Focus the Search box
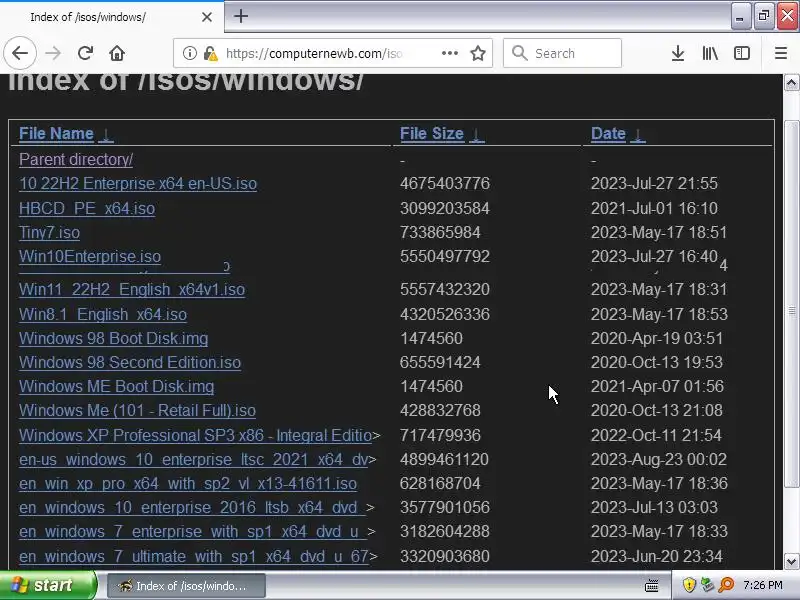This screenshot has height=600, width=800. 562,53
